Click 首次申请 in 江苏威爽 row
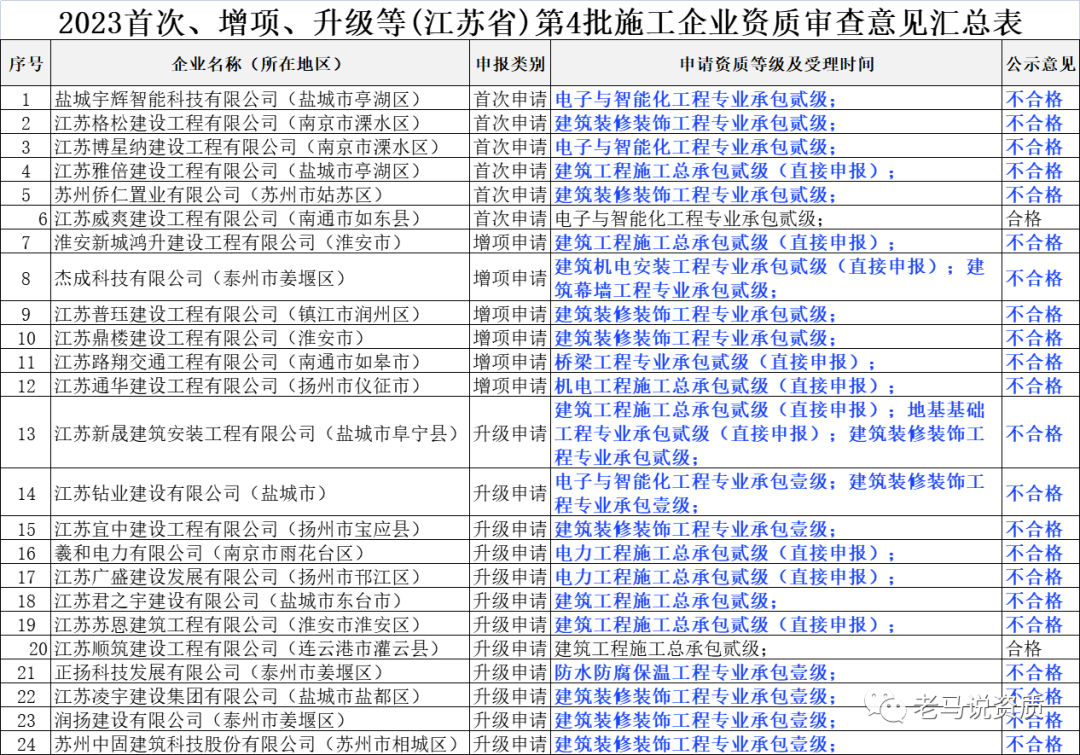The width and height of the screenshot is (1080, 755). [510, 218]
